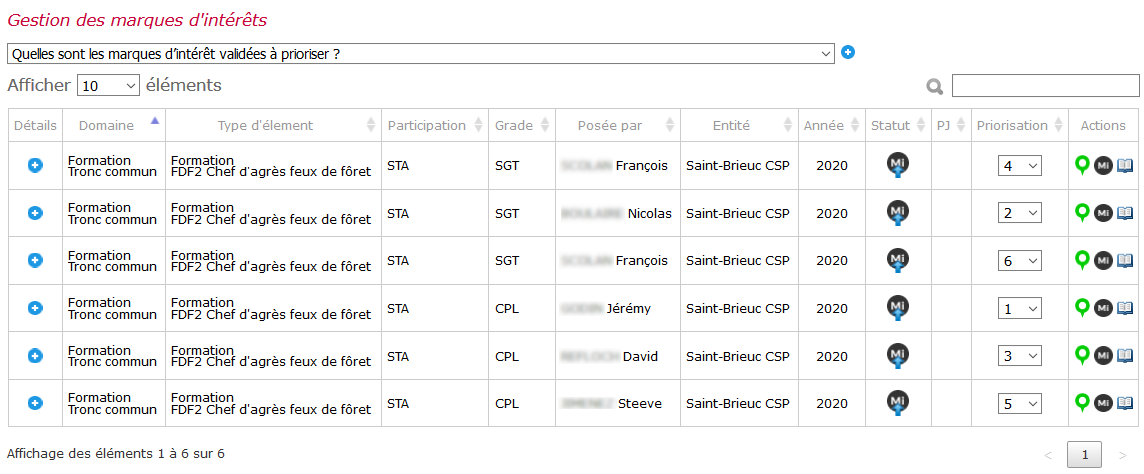The image size is (1144, 474).
Task: Open book icon in first François row
Action: (1126, 166)
